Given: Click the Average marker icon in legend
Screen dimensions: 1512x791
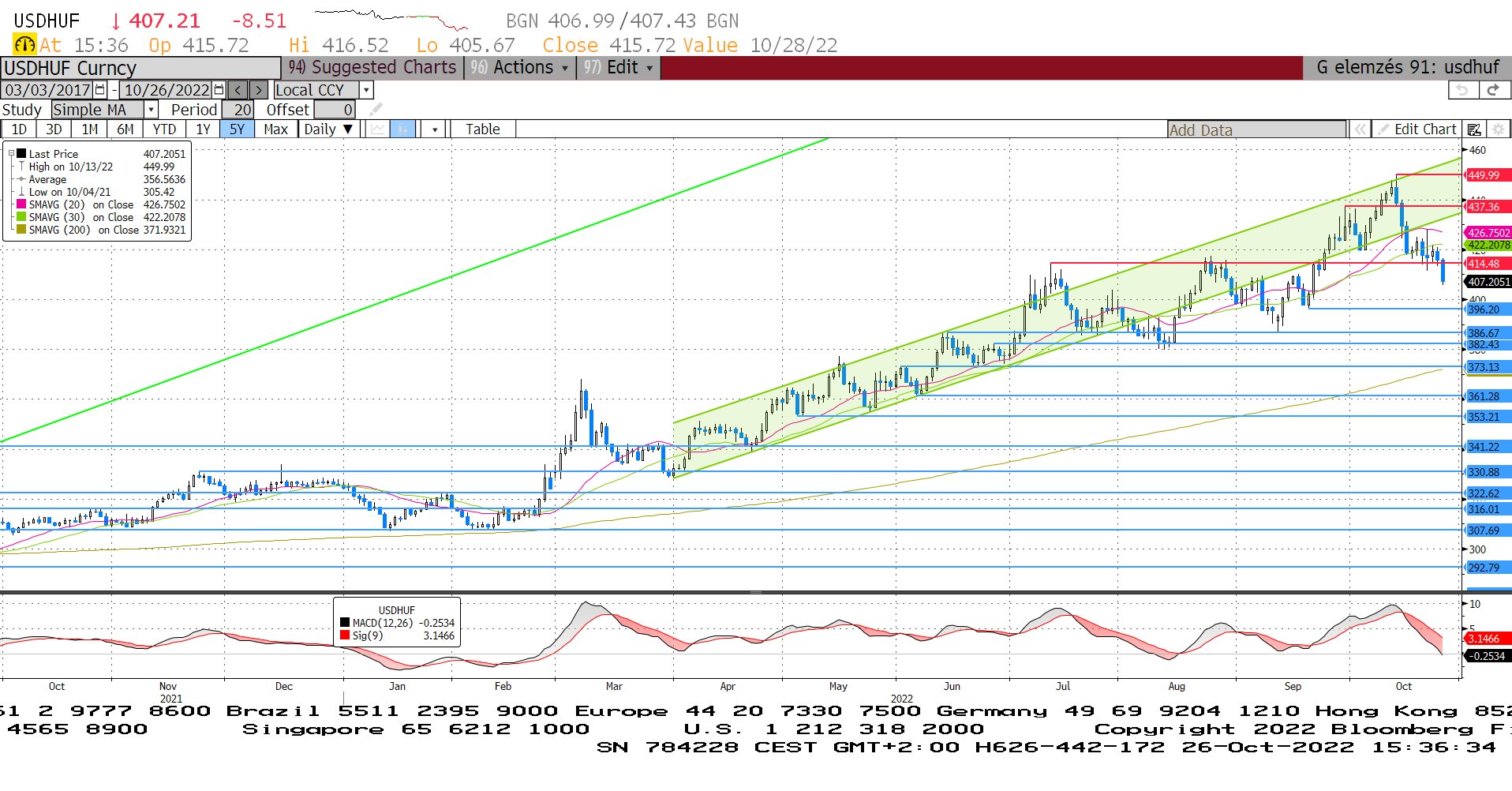Looking at the screenshot, I should click(x=21, y=179).
